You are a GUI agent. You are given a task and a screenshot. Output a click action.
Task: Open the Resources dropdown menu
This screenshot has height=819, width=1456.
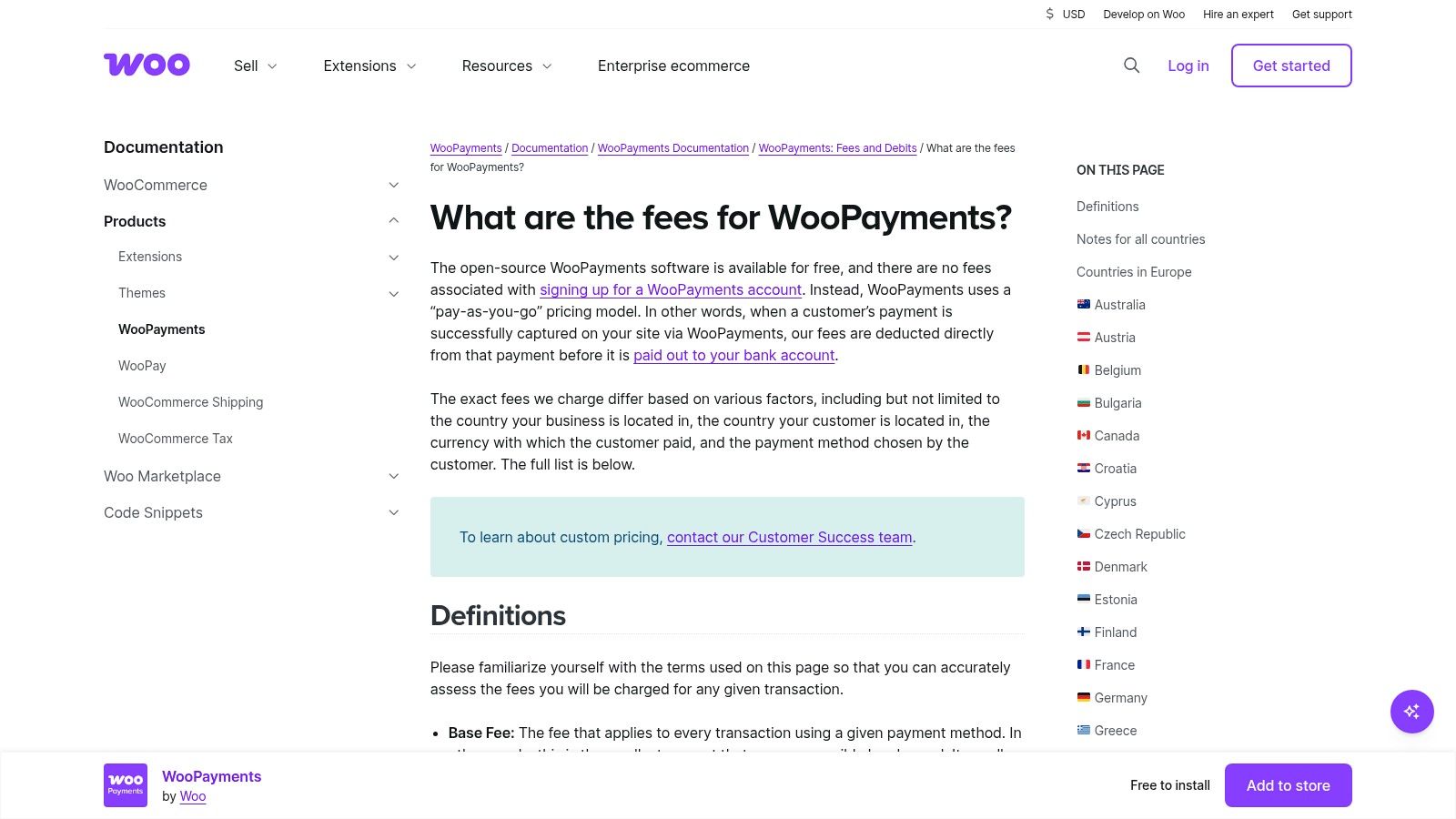click(x=507, y=66)
